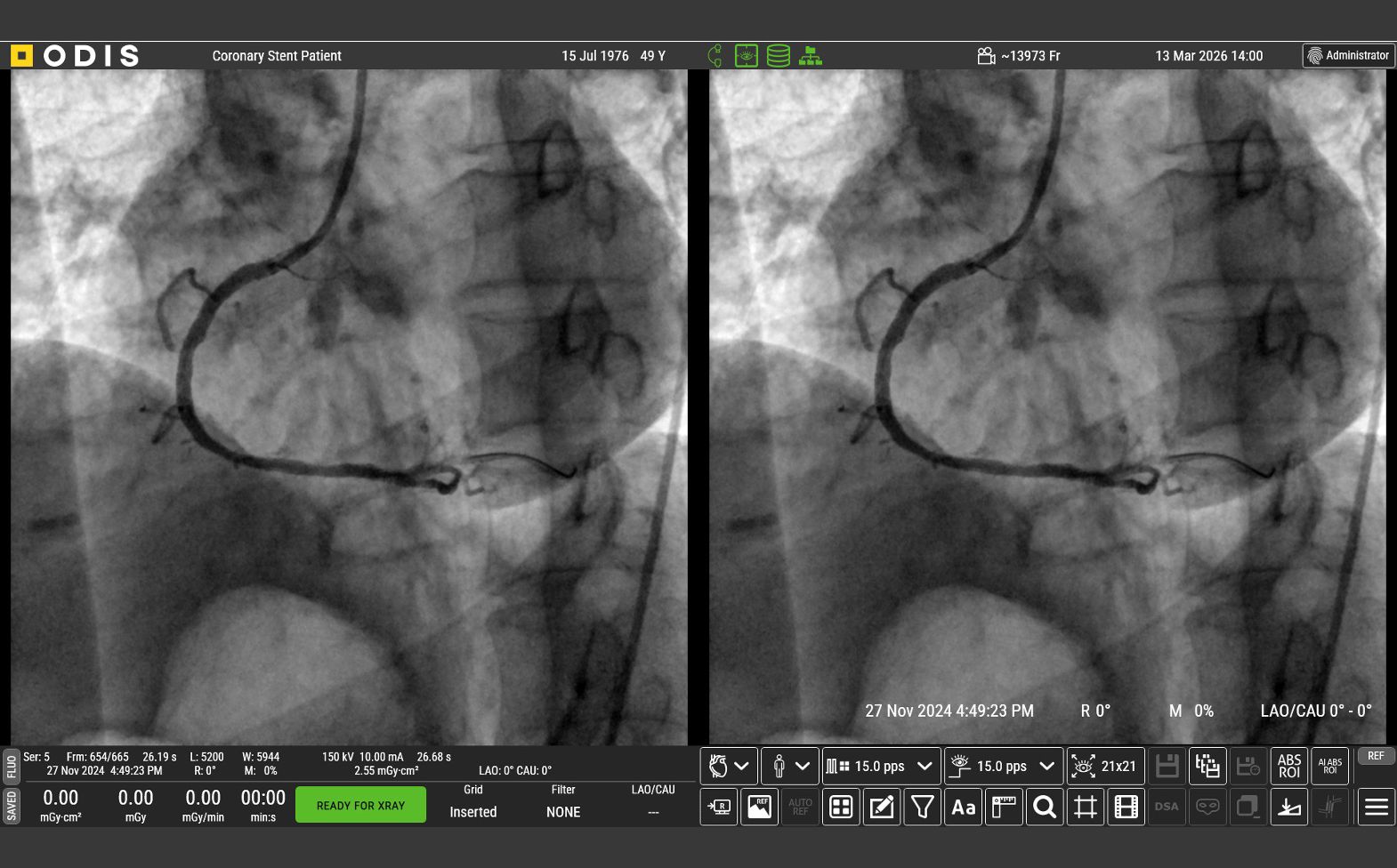This screenshot has width=1397, height=868.
Task: Select the right reference angiogram panel
Action: point(1047,407)
